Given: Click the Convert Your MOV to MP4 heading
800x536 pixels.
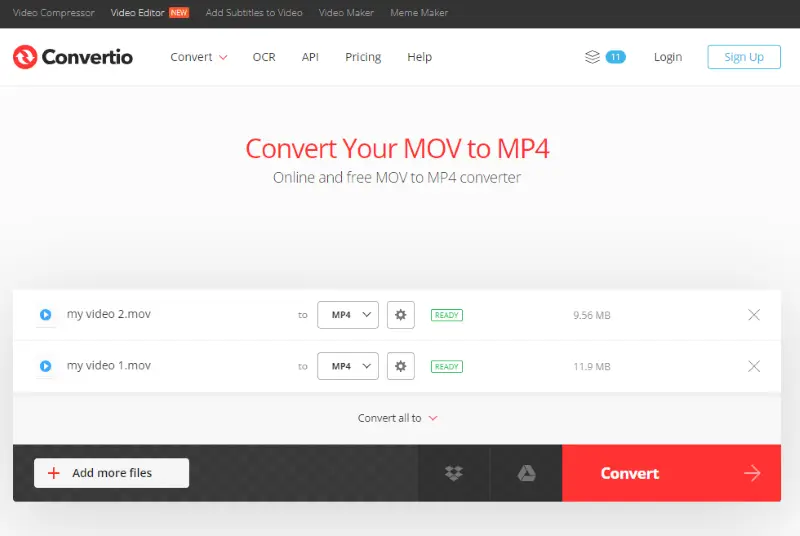Looking at the screenshot, I should point(397,148).
